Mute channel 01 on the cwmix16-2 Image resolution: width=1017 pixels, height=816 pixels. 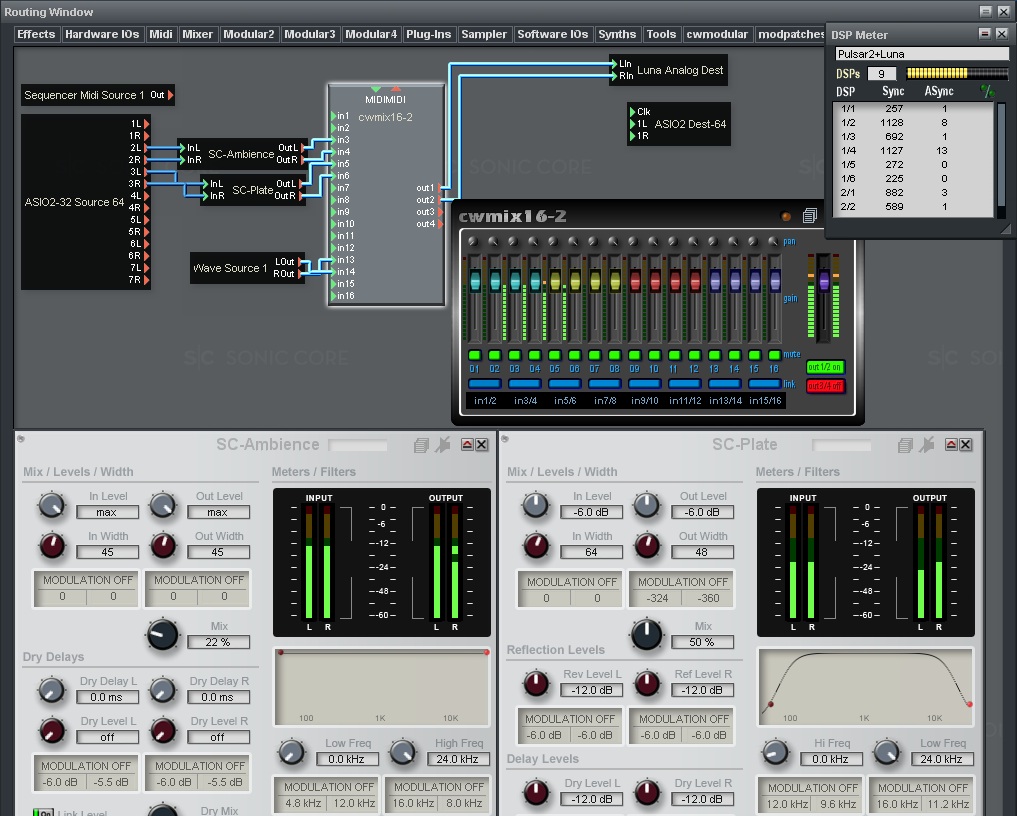tap(474, 355)
